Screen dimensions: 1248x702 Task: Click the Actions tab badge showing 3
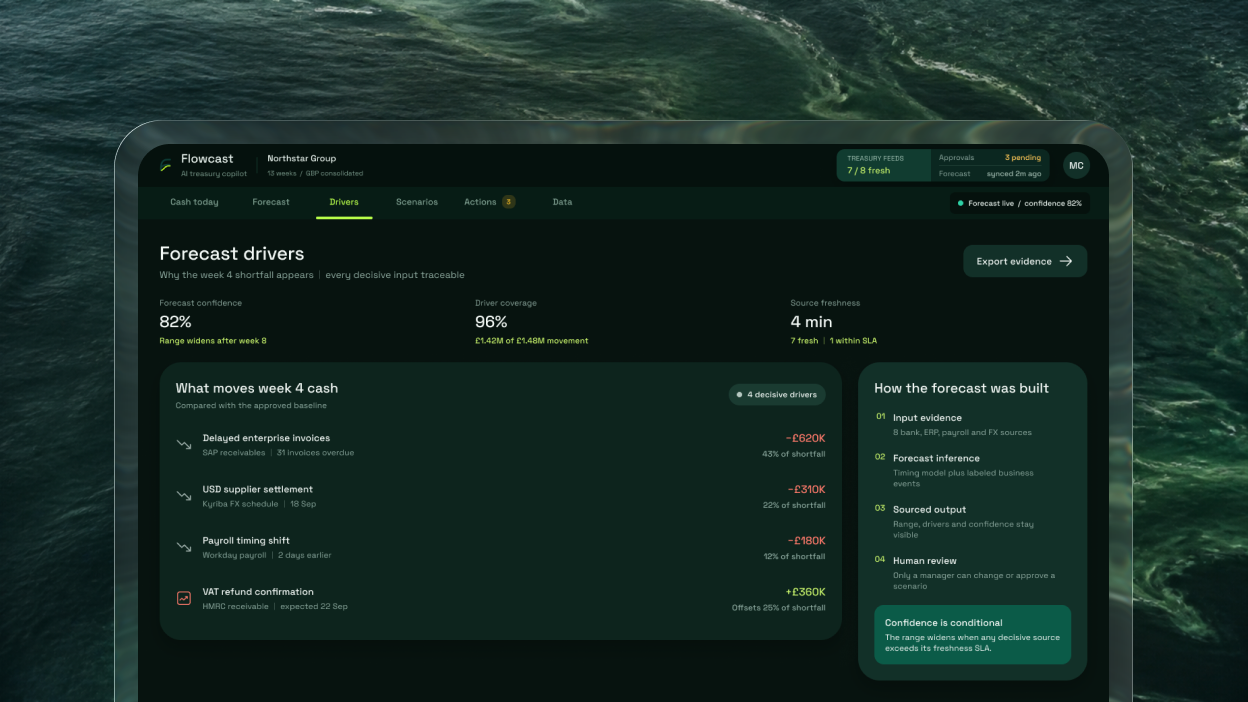point(508,202)
